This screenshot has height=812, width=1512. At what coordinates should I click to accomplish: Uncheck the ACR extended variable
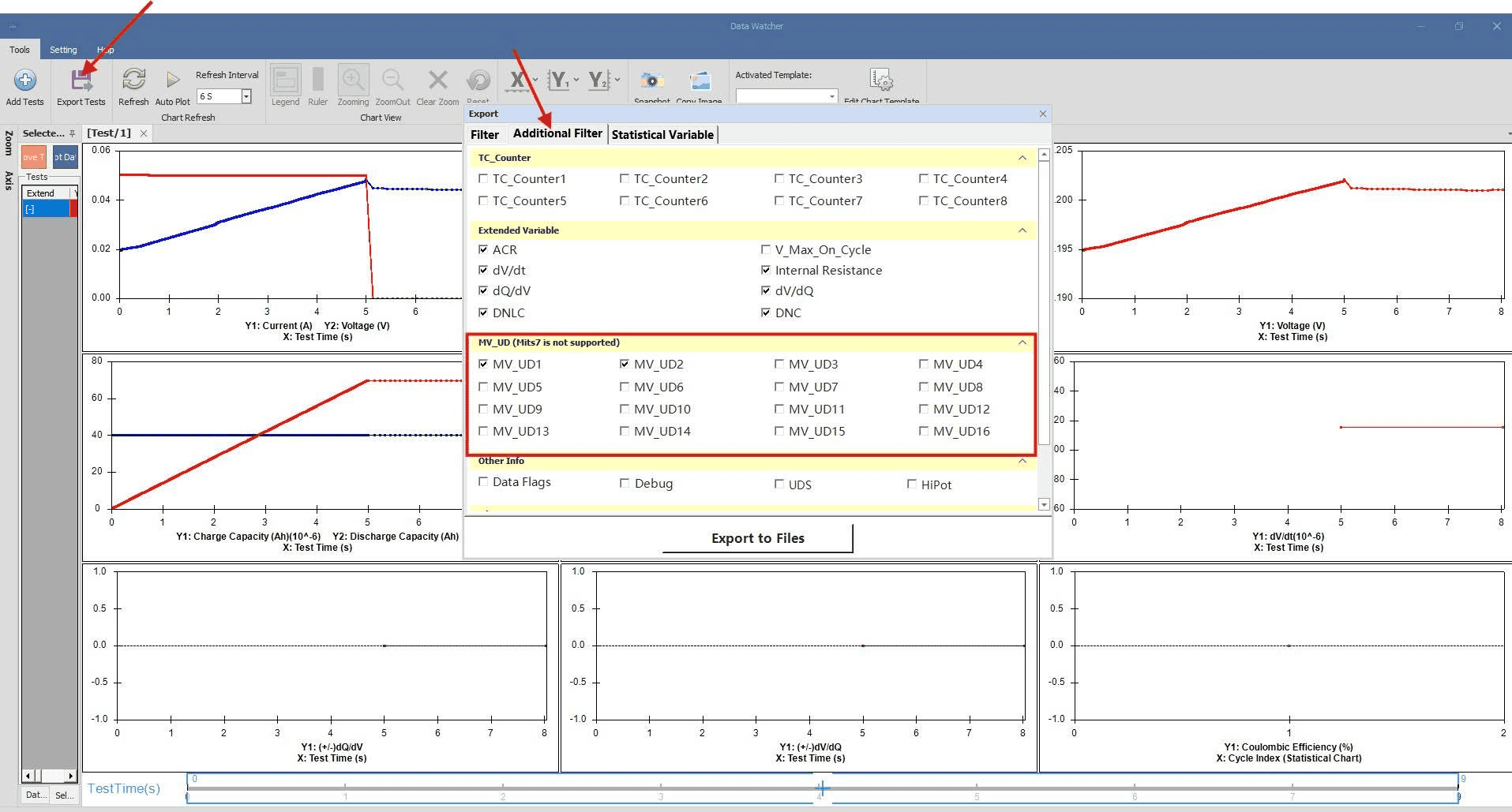(483, 250)
